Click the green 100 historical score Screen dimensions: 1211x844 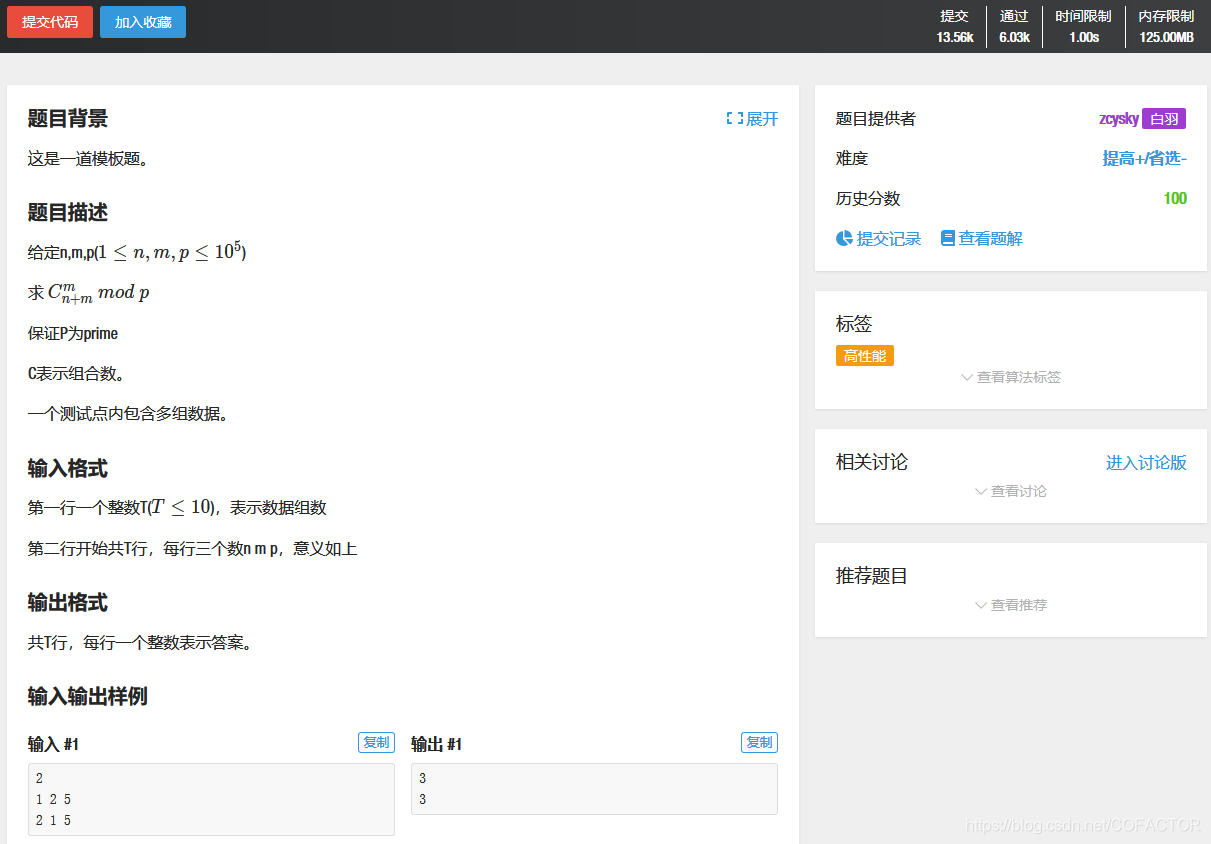coord(1176,198)
